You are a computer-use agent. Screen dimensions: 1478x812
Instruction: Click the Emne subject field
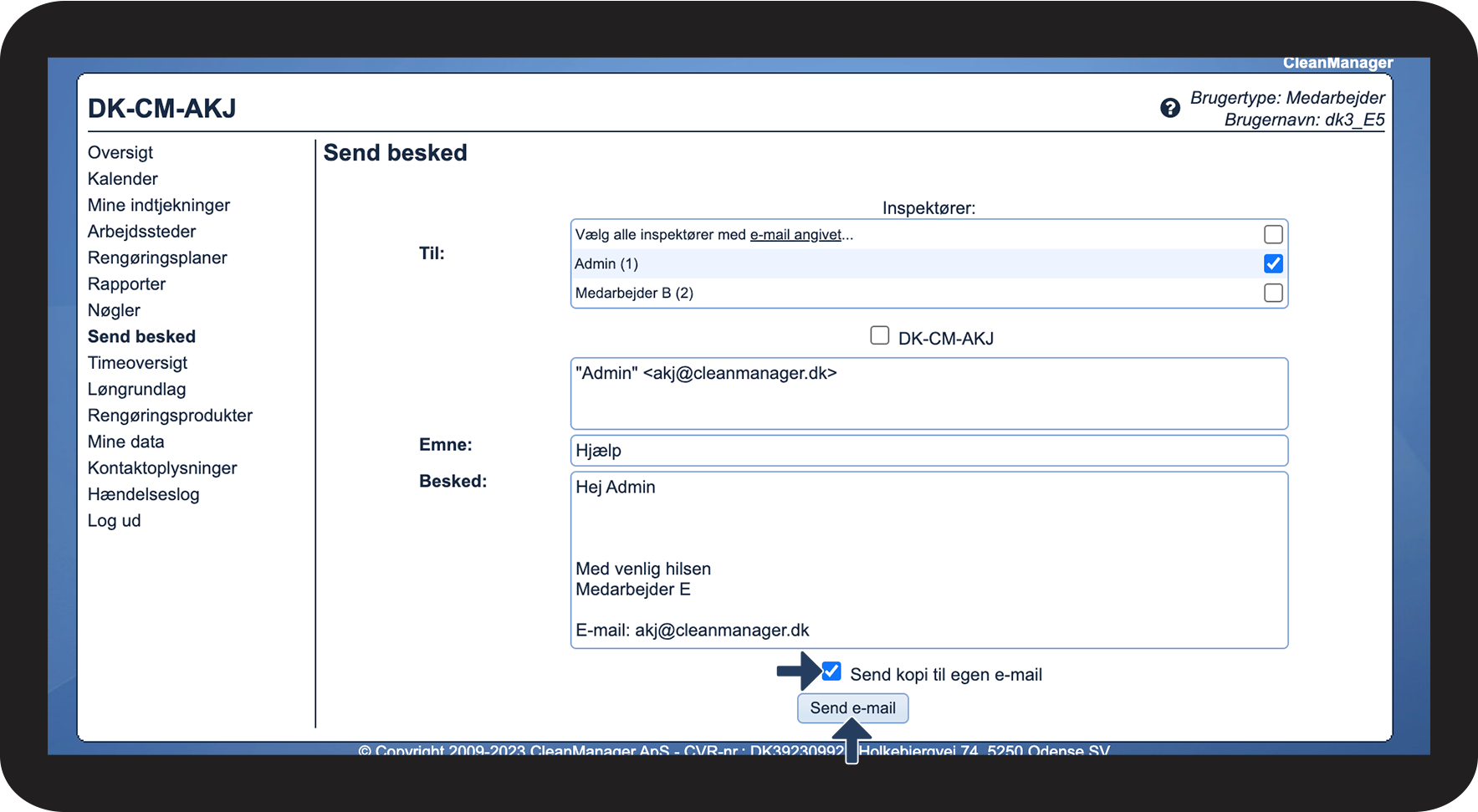929,451
